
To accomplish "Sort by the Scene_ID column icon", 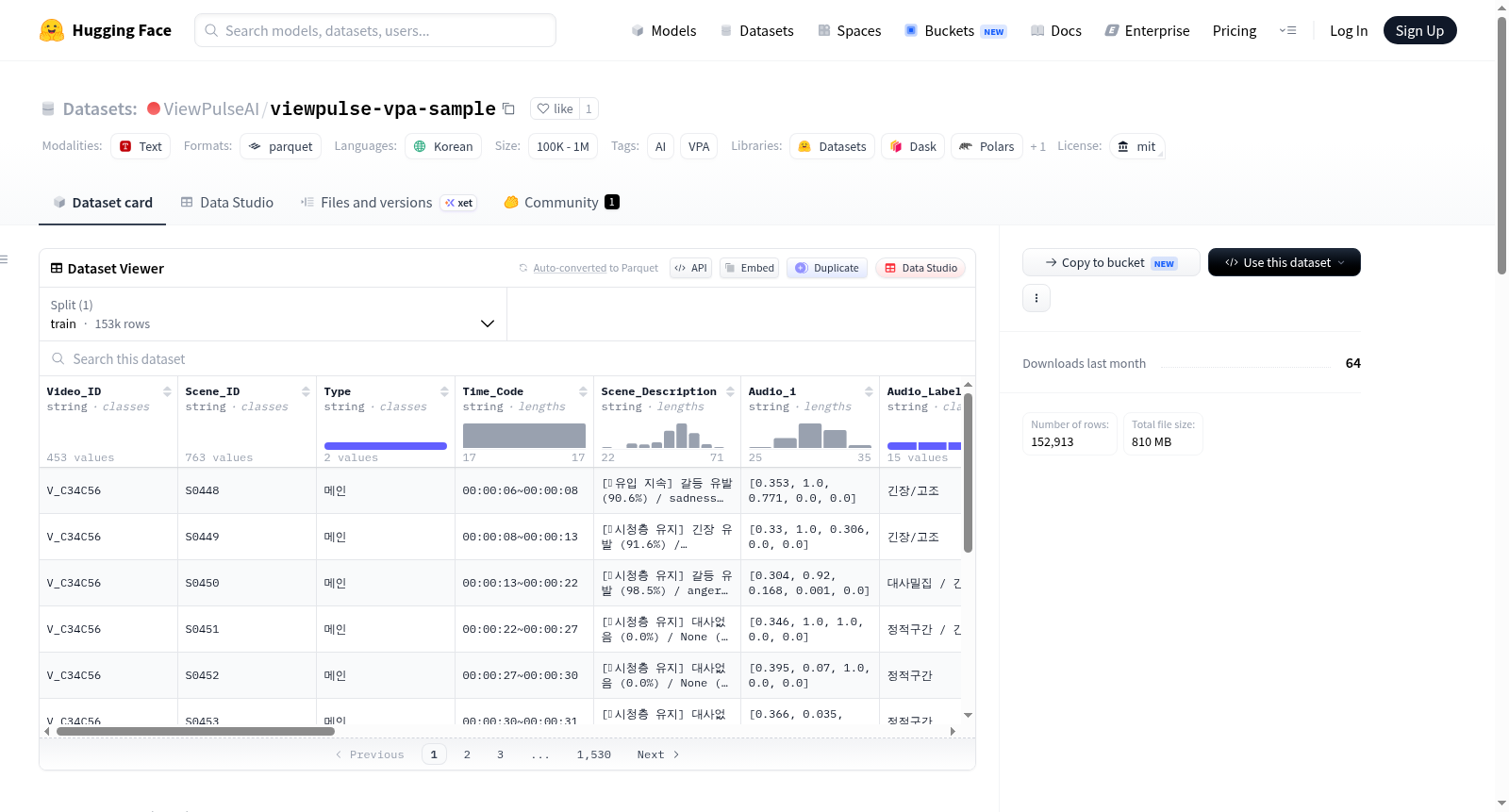I will coord(306,391).
